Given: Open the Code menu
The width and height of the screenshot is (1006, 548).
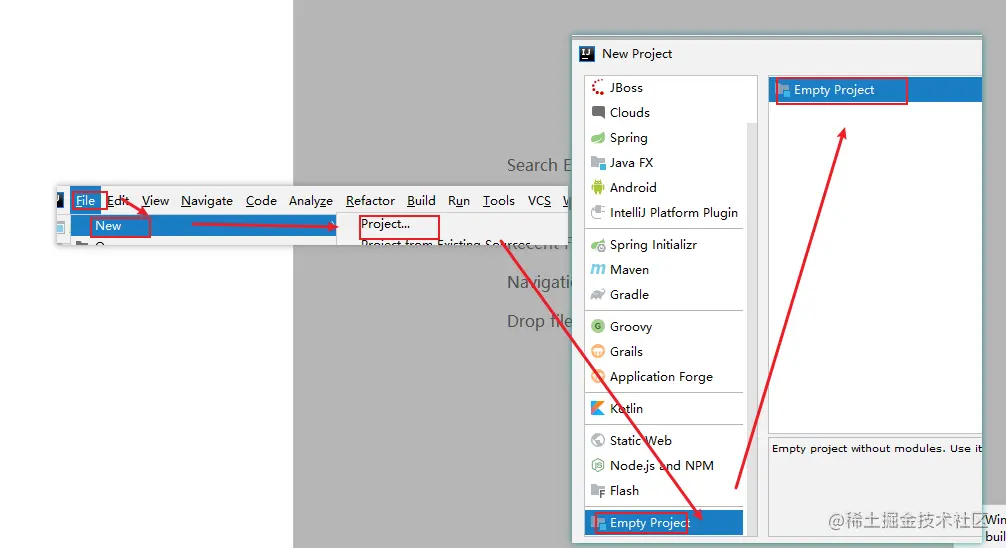Looking at the screenshot, I should (x=261, y=201).
